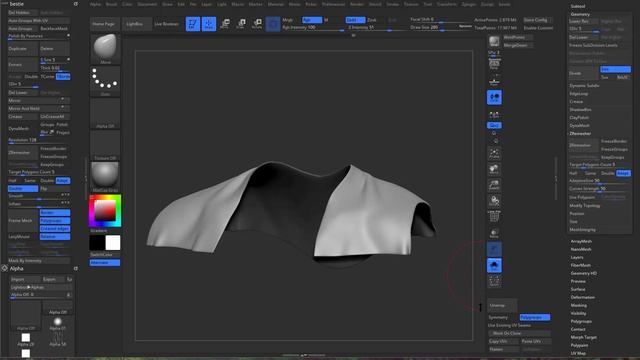The height and width of the screenshot is (360, 640).
Task: Adjust the Z Intensity slider
Action: [x=377, y=28]
